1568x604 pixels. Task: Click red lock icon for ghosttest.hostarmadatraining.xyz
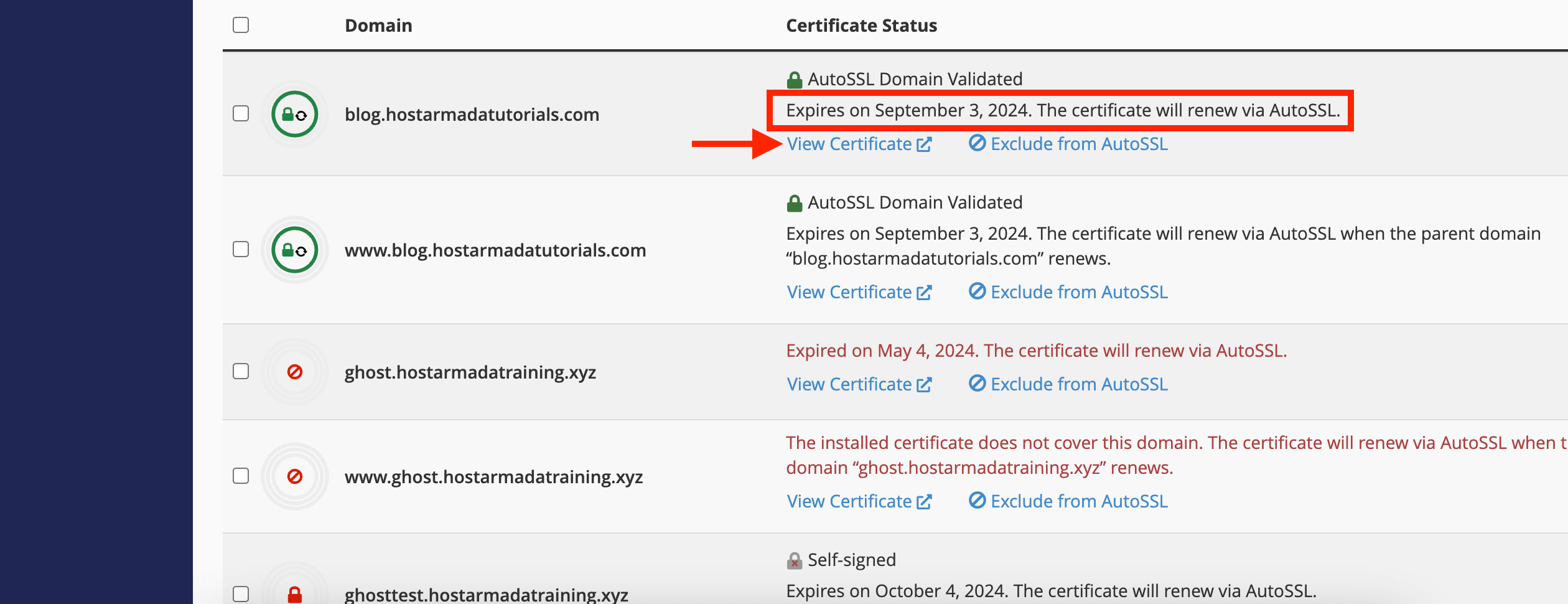click(295, 595)
